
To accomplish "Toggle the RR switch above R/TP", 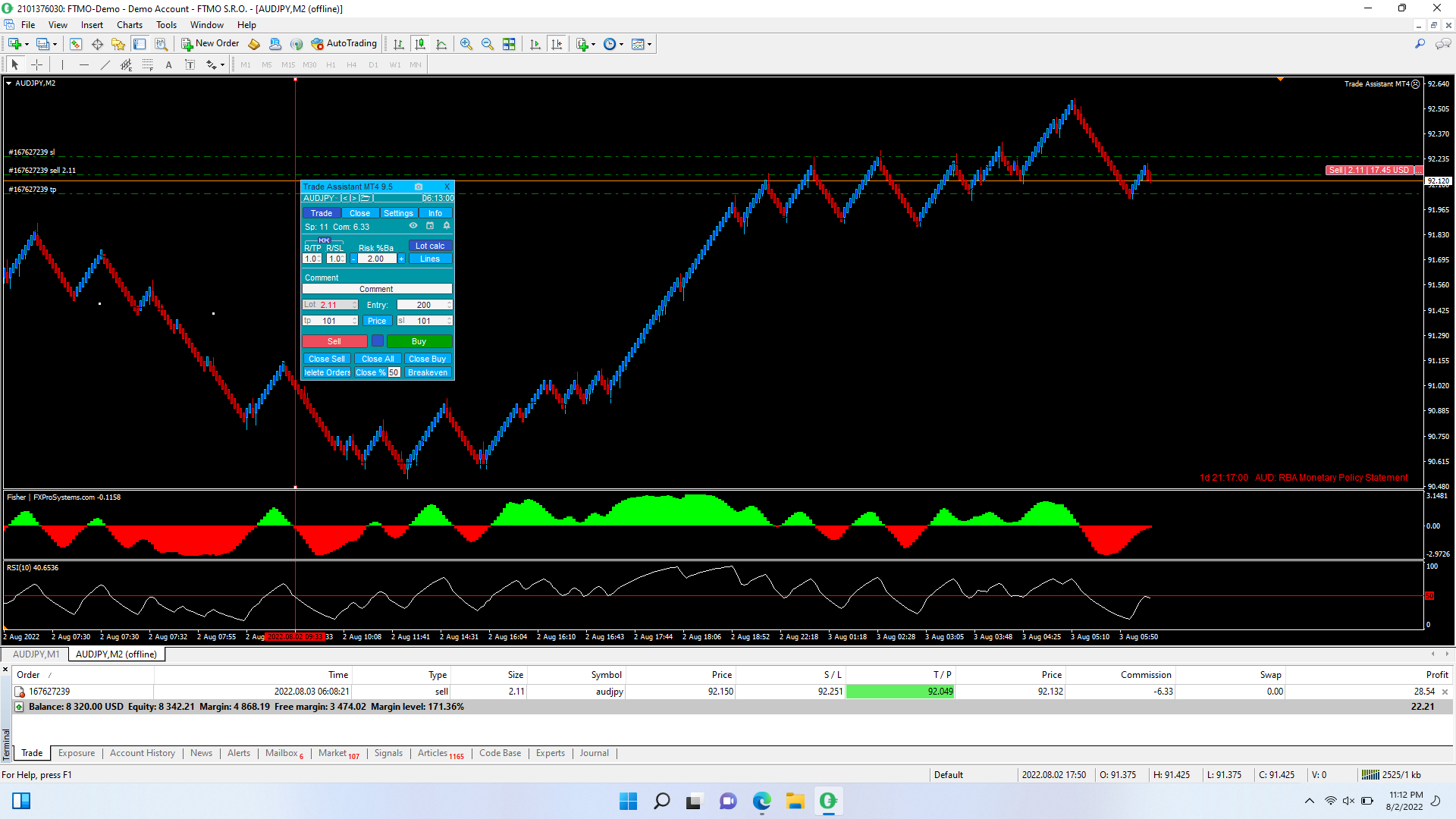I will (324, 240).
